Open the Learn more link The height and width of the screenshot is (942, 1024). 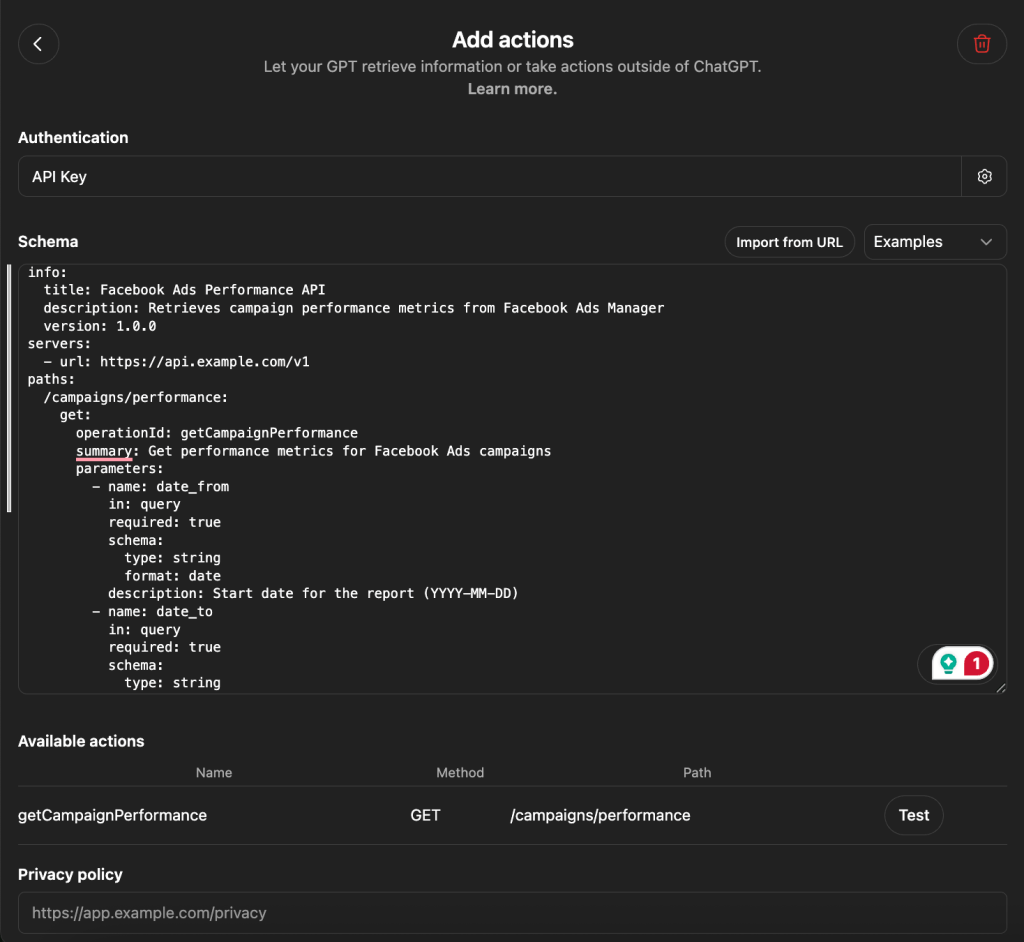point(512,88)
